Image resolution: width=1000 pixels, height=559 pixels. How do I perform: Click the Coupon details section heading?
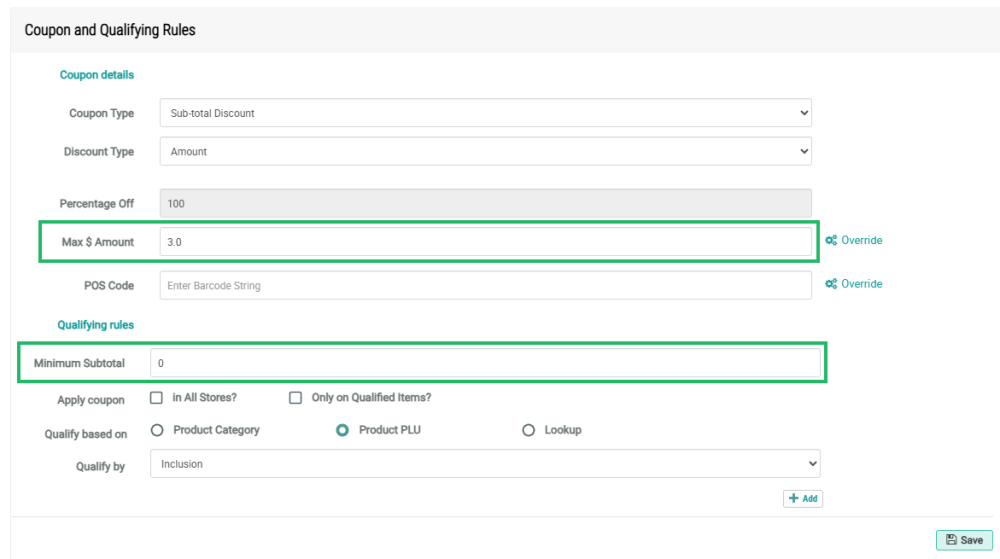(x=97, y=75)
